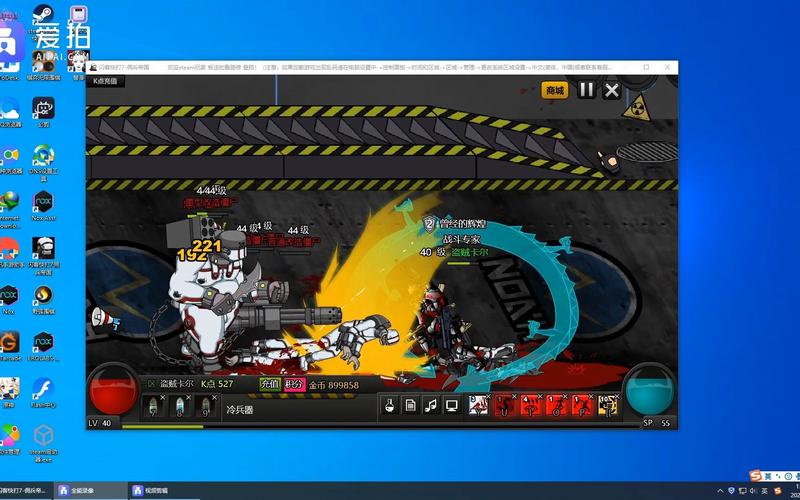
Task: Click the rank 2 shield badge
Action: 430,223
